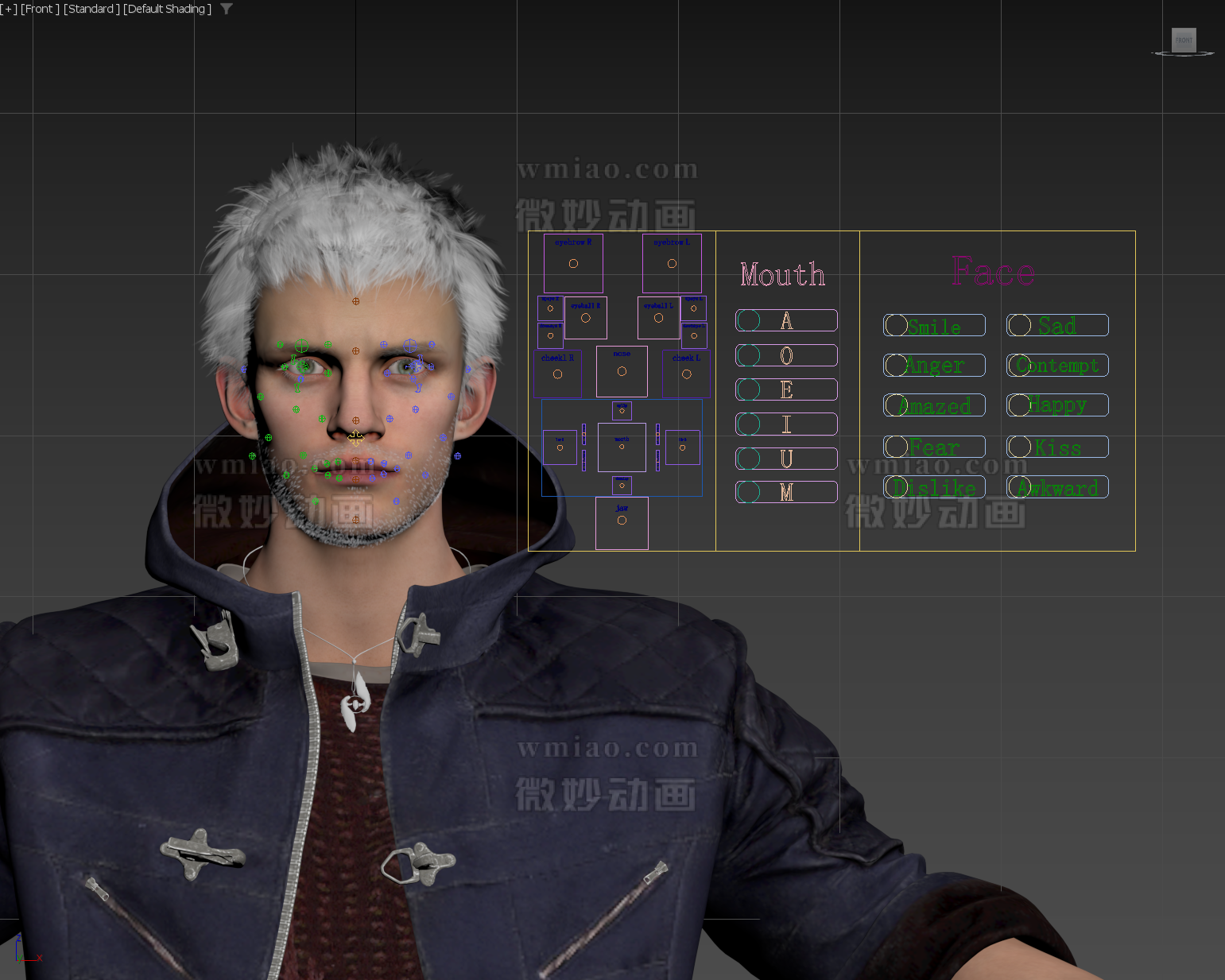Image resolution: width=1225 pixels, height=980 pixels.
Task: Open the [+] viewport general menu
Action: pyautogui.click(x=9, y=9)
